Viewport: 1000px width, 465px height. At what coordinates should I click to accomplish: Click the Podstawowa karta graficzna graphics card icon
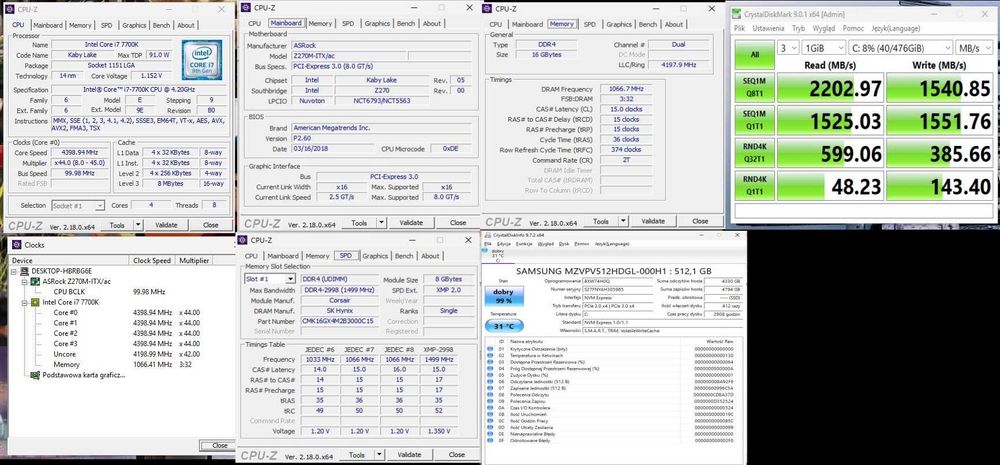click(x=35, y=375)
